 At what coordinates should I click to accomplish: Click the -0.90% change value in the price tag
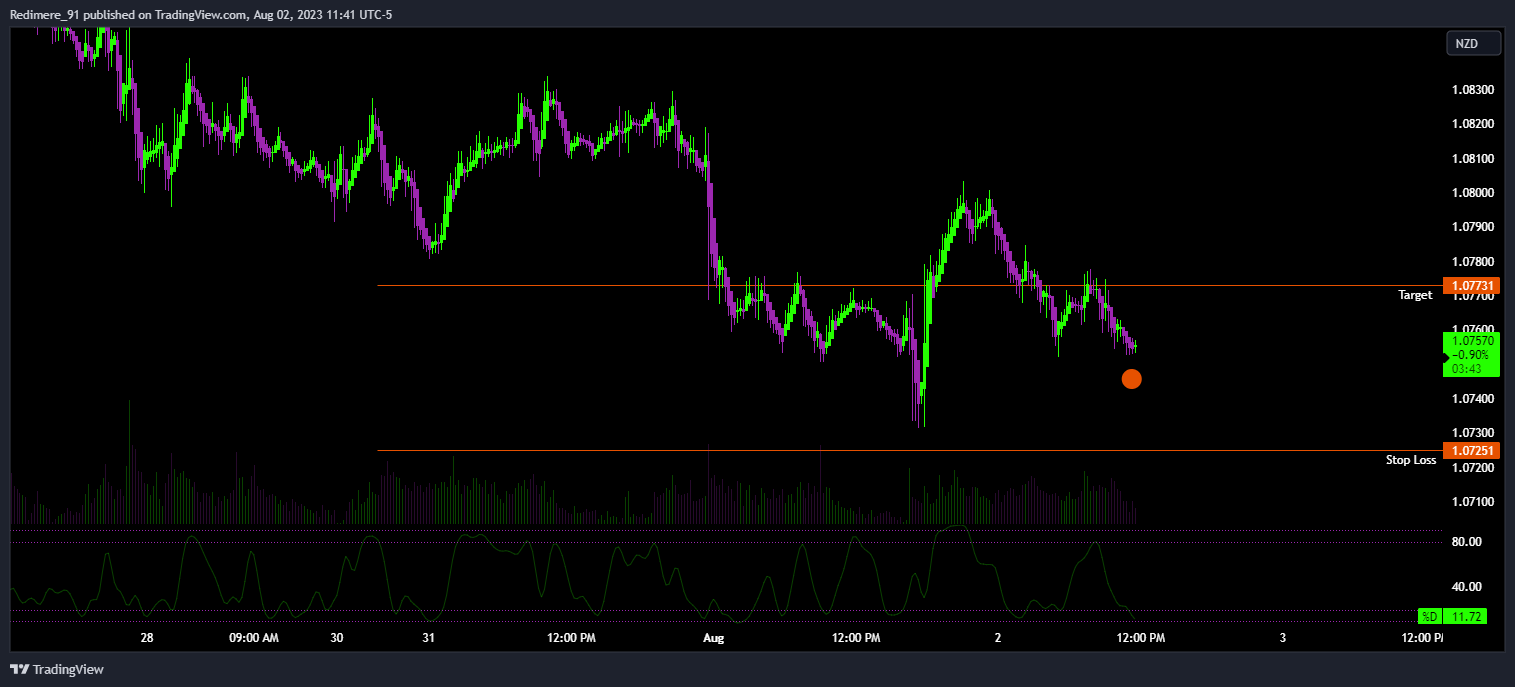tap(1472, 354)
